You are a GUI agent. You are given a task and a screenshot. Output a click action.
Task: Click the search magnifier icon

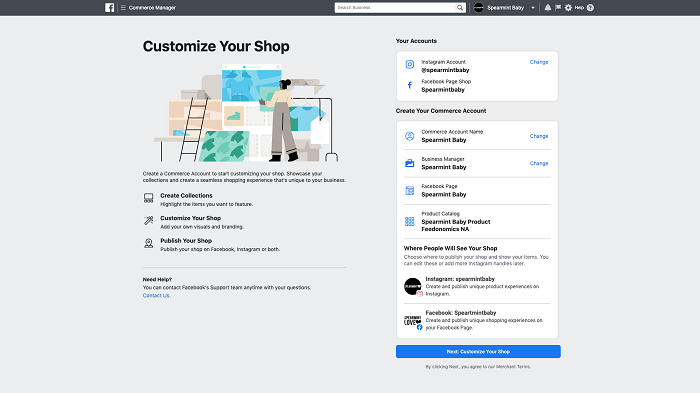click(459, 8)
